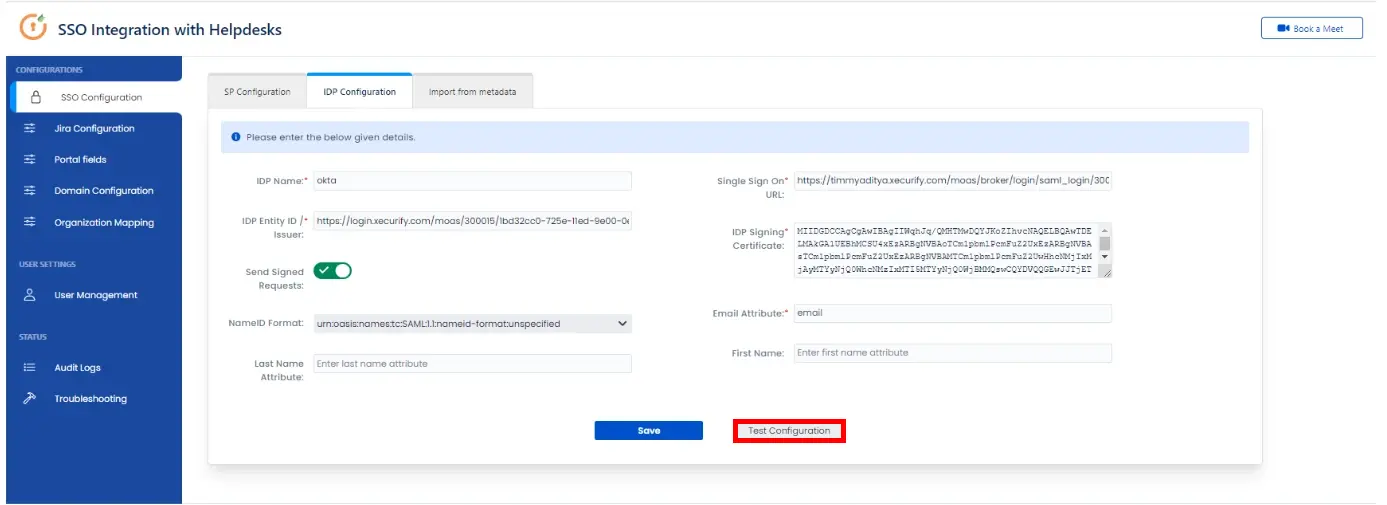
Task: Click the IDP Name input field
Action: (x=472, y=181)
